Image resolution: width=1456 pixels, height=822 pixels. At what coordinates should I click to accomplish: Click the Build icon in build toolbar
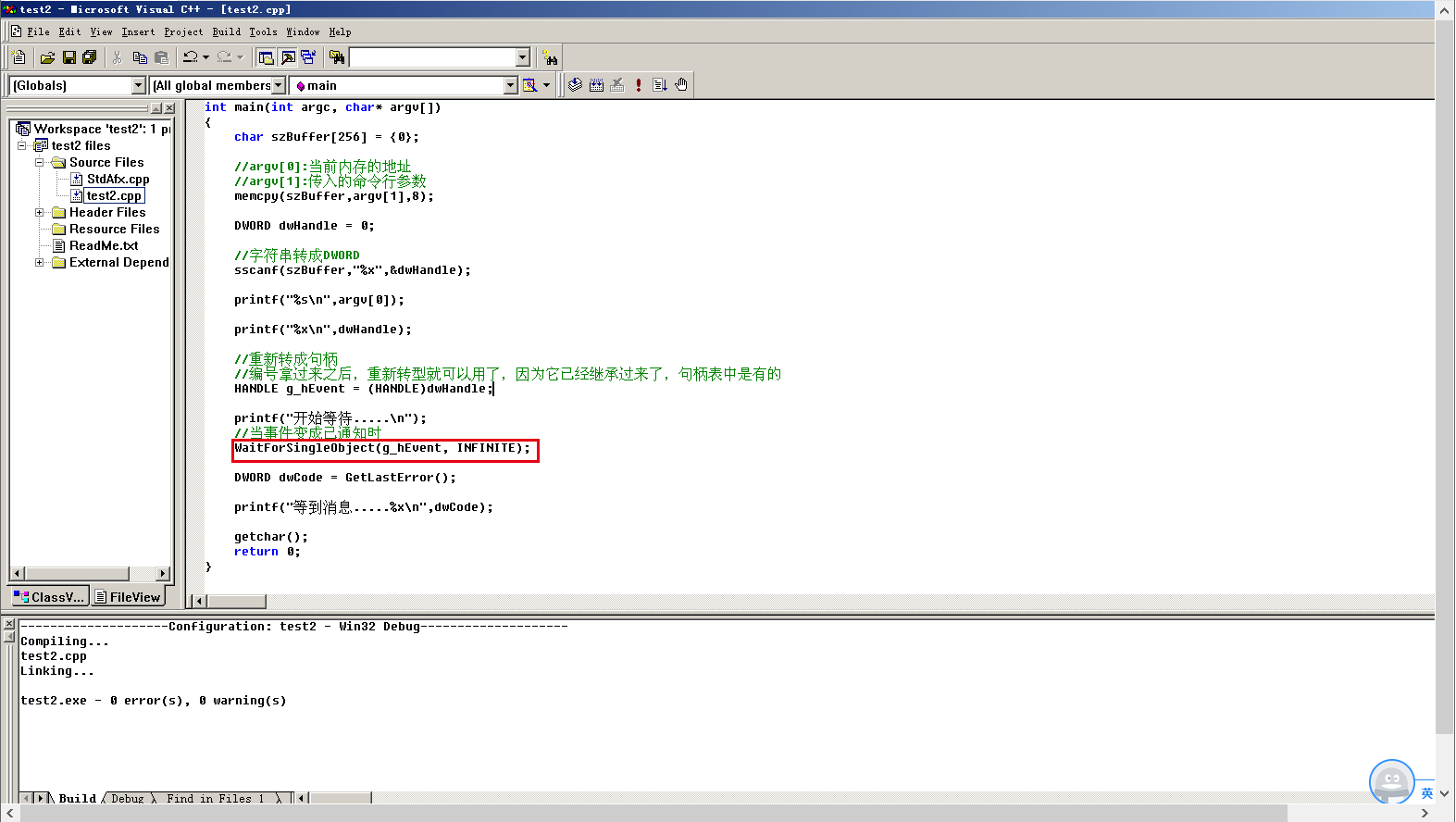596,85
